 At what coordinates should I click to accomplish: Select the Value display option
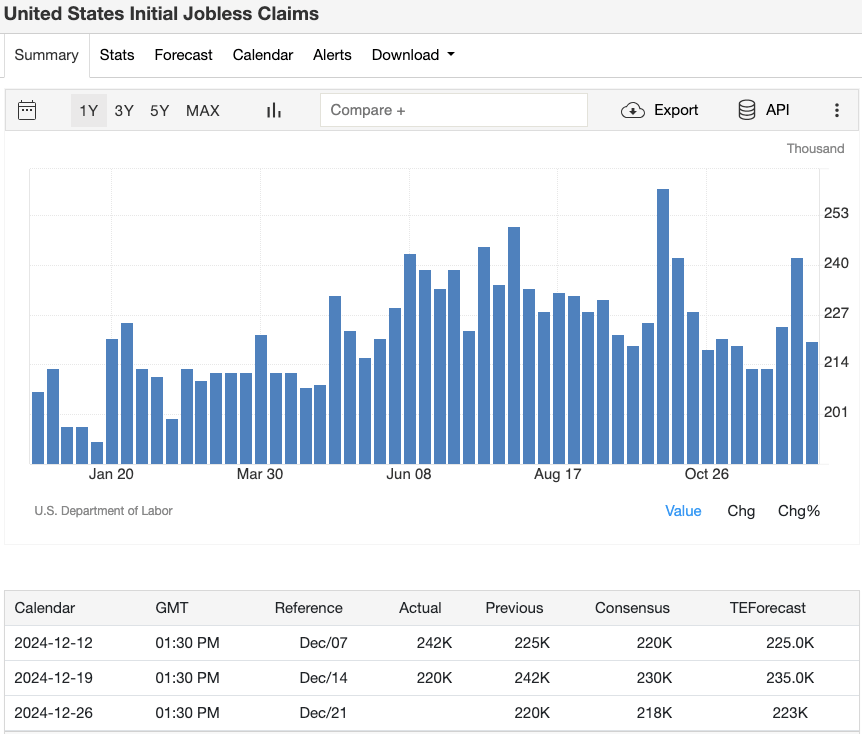(683, 511)
